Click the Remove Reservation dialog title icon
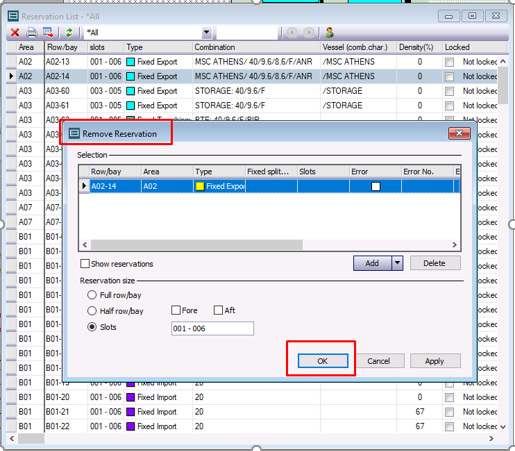 74,134
